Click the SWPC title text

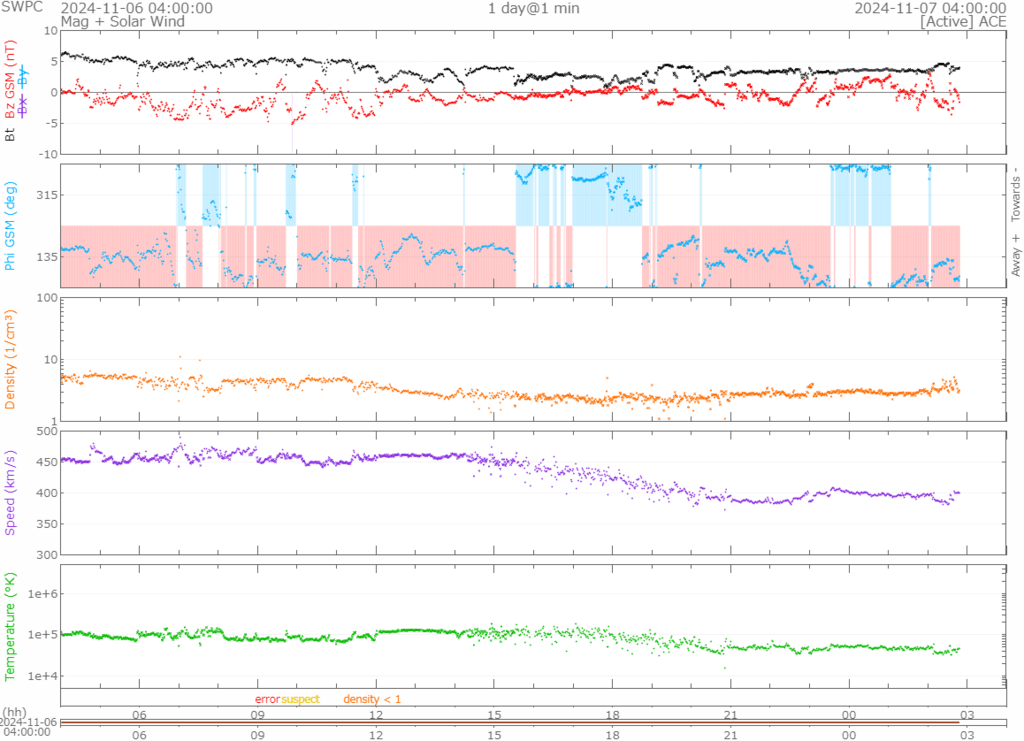point(21,8)
